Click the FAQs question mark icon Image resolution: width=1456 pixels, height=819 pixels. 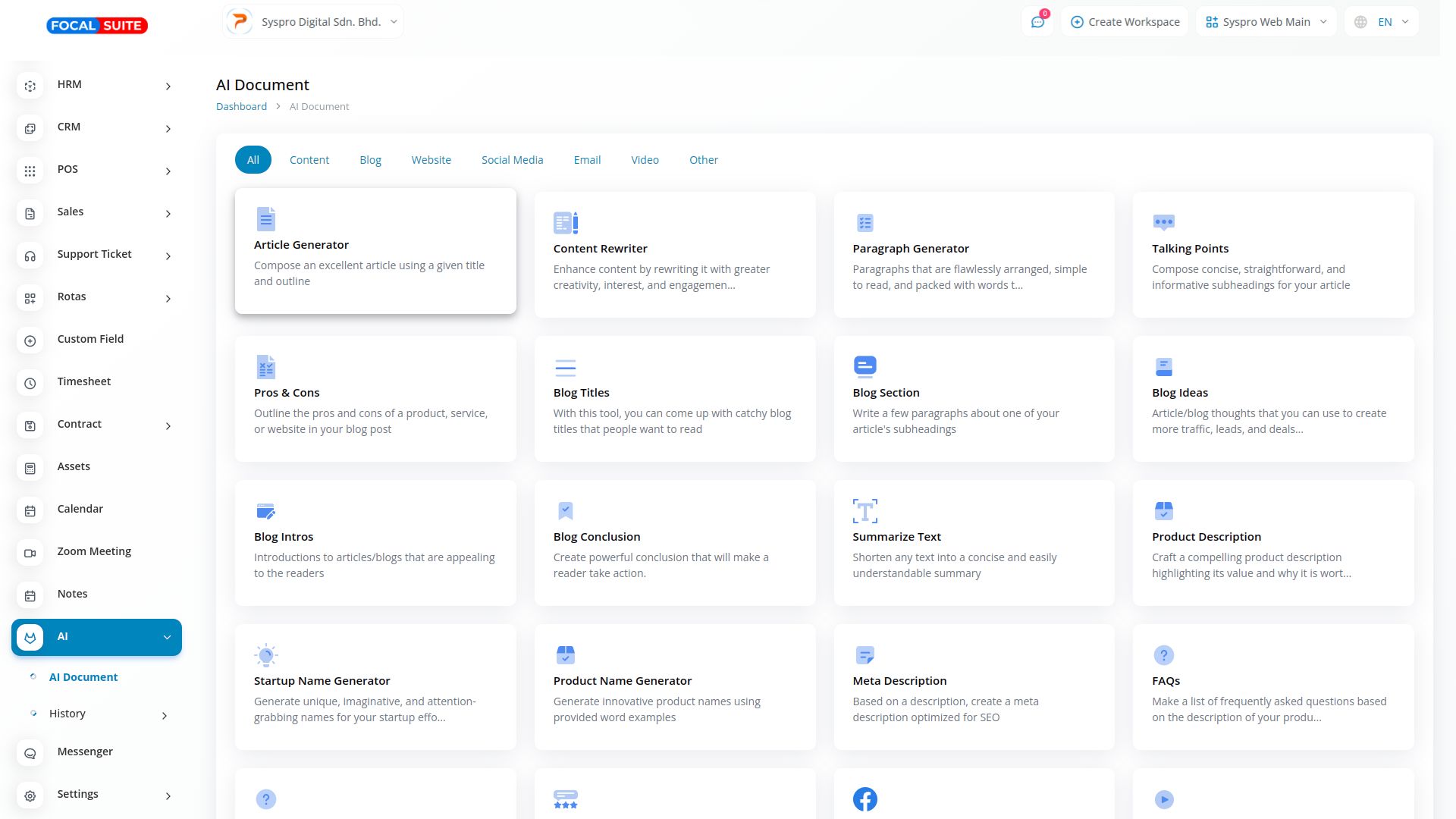[1163, 655]
